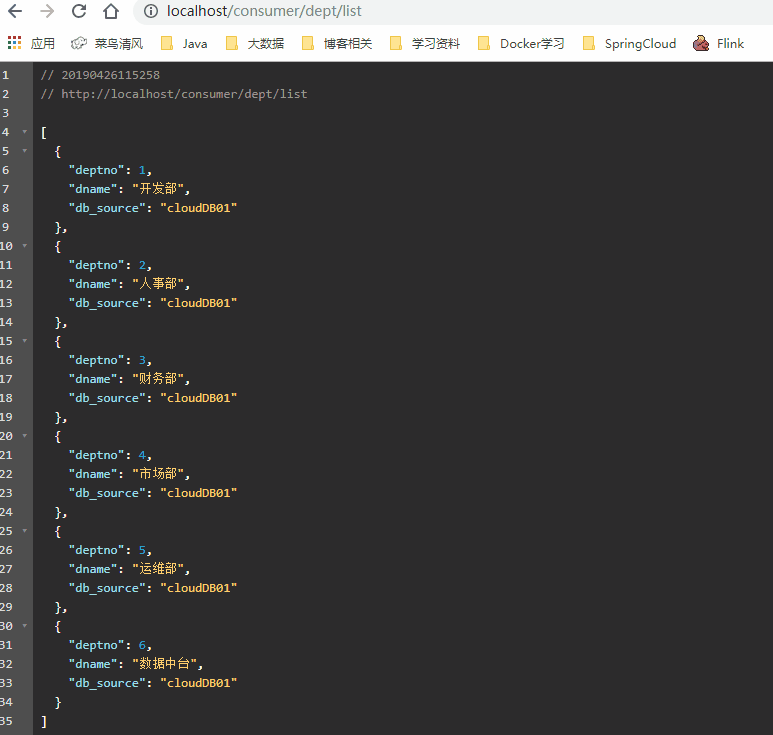Go forward with the forward arrow
The width and height of the screenshot is (773, 735).
pyautogui.click(x=47, y=11)
